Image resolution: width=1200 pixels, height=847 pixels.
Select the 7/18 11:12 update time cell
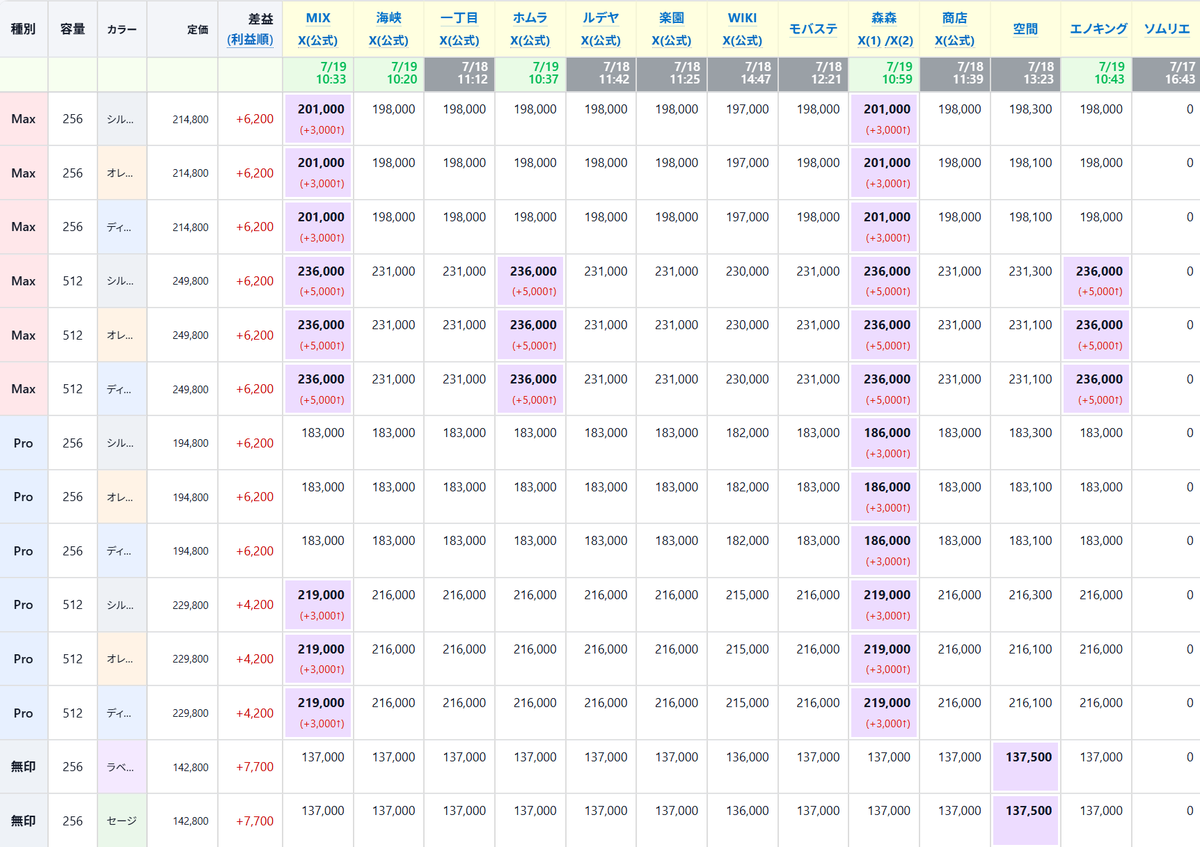(x=460, y=74)
